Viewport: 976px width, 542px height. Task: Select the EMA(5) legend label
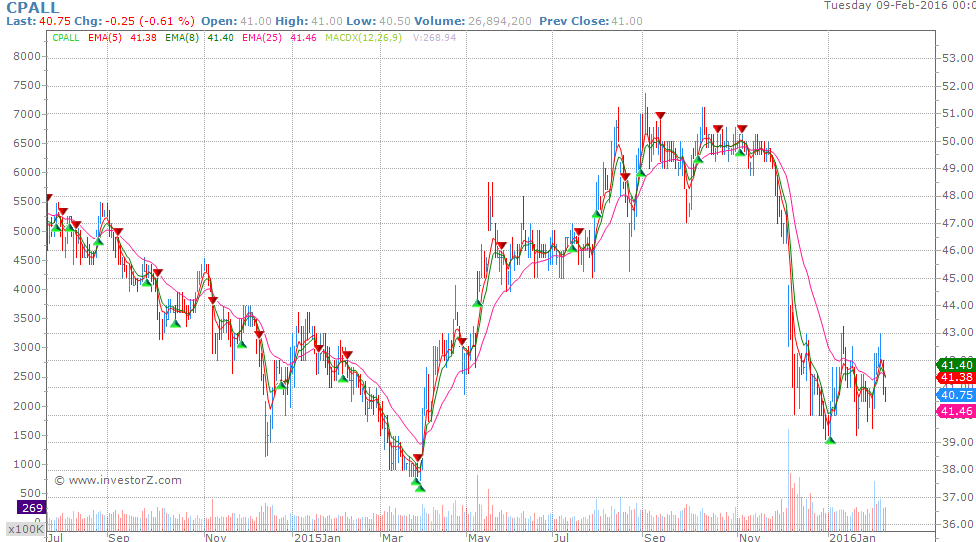pyautogui.click(x=105, y=38)
